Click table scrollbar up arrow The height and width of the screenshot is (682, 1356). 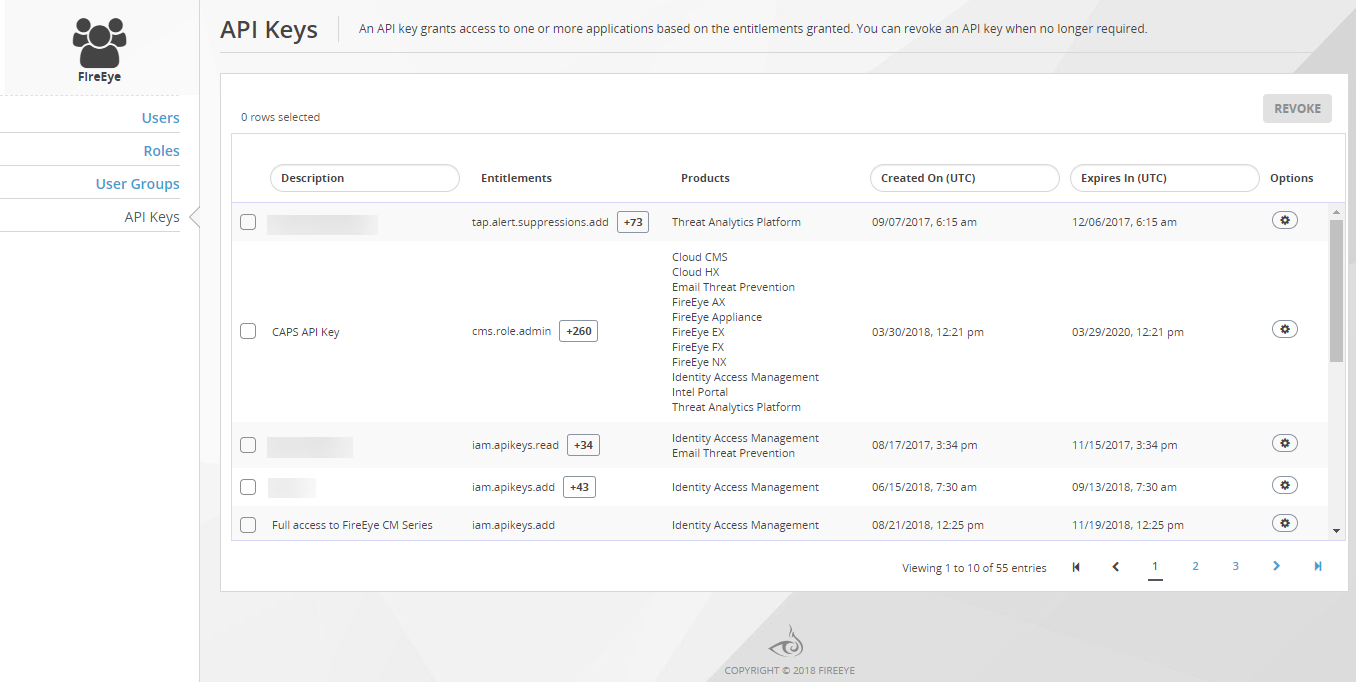tap(1336, 212)
